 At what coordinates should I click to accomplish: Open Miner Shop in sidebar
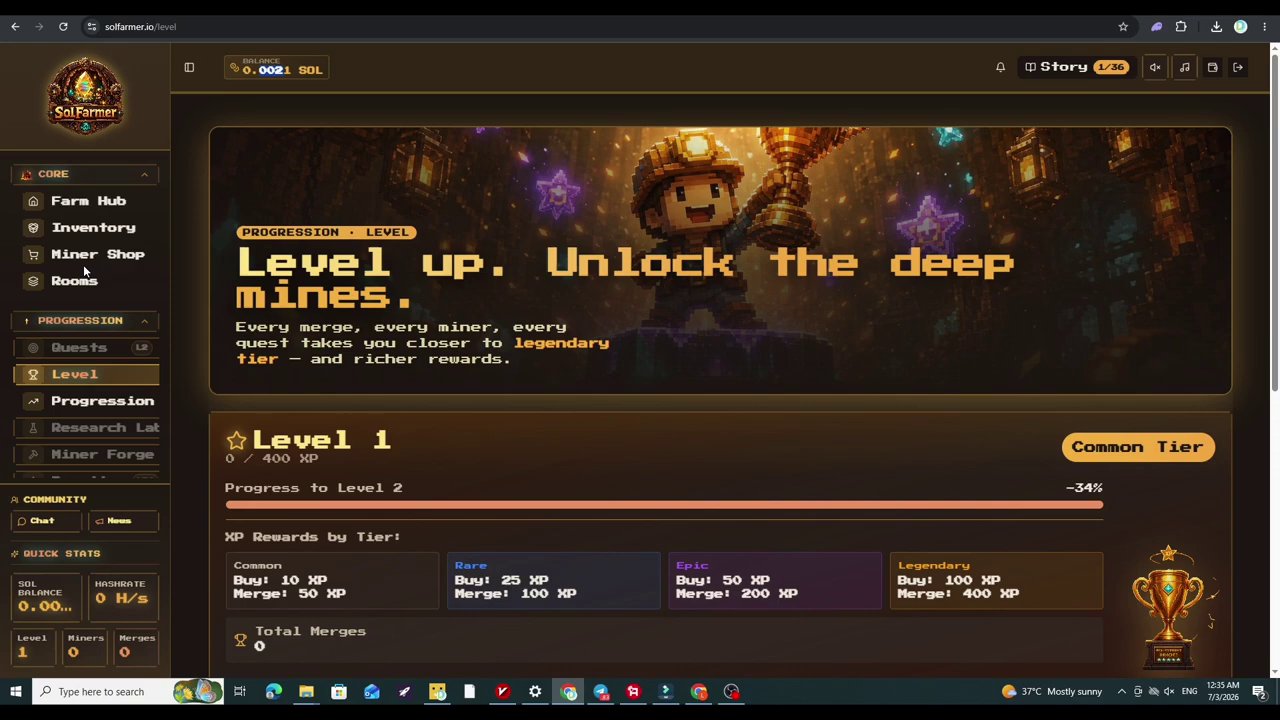86,254
